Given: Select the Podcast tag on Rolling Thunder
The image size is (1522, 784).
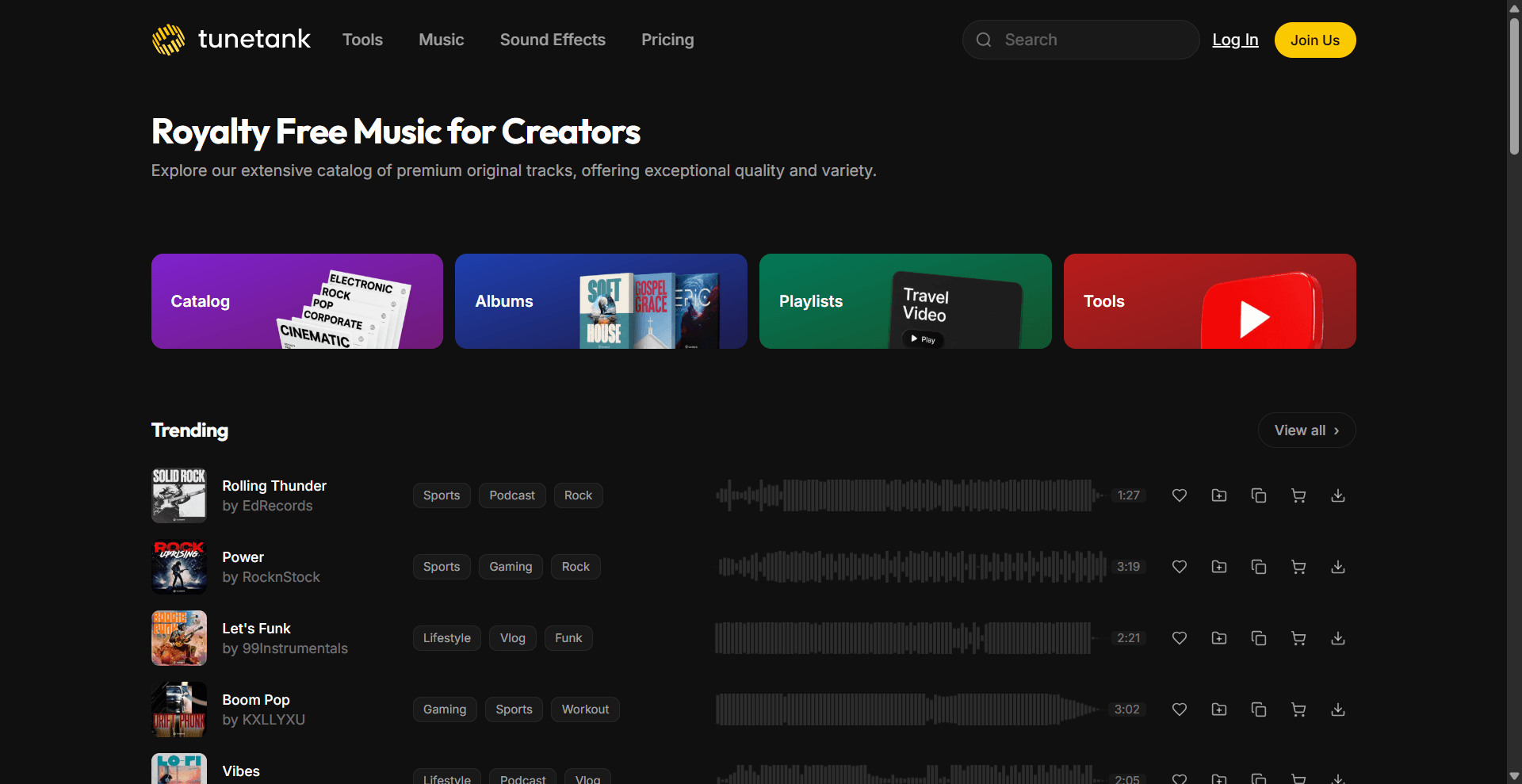Looking at the screenshot, I should point(512,495).
